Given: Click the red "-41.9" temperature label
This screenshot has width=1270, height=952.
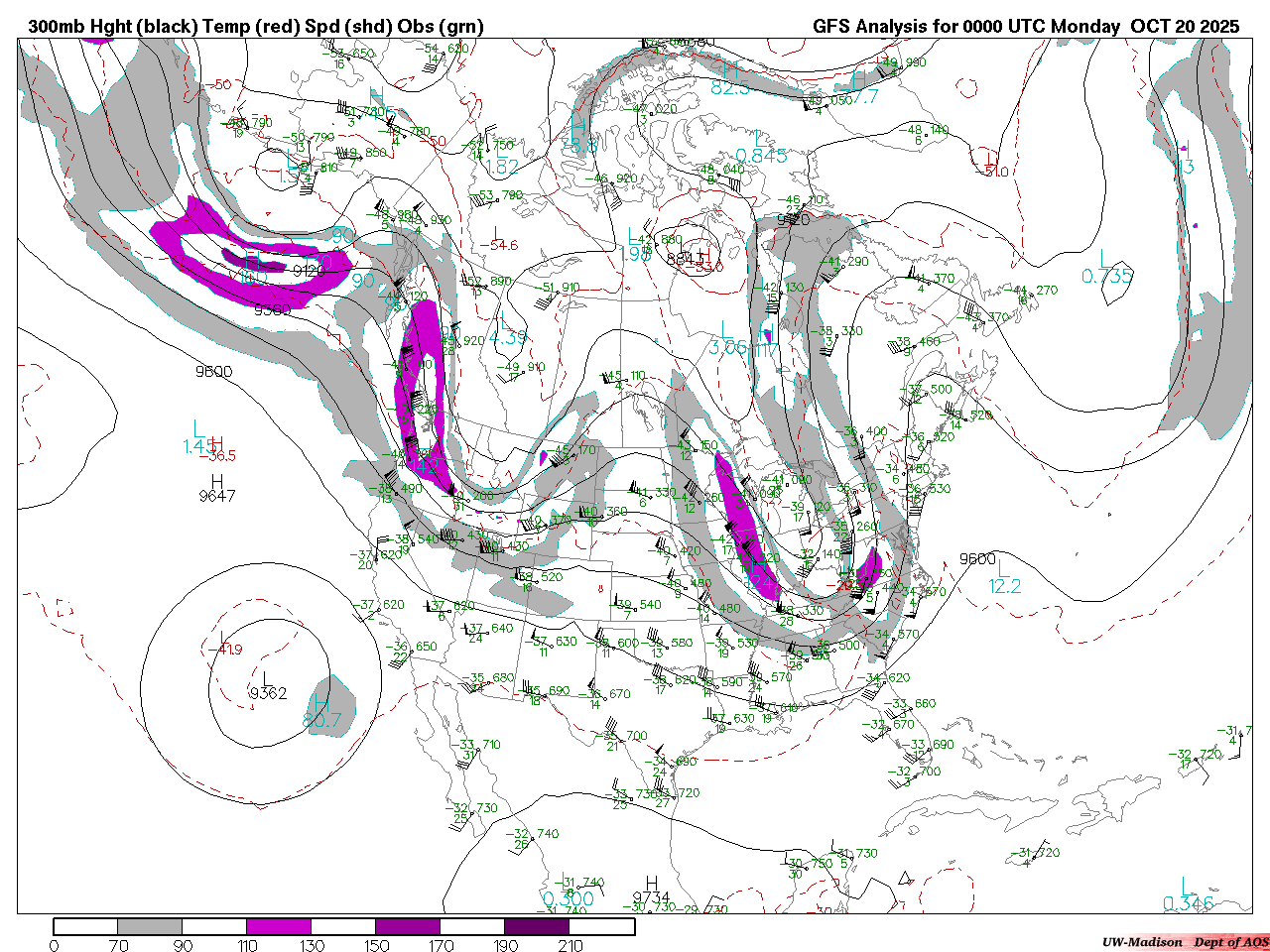Looking at the screenshot, I should tap(225, 650).
